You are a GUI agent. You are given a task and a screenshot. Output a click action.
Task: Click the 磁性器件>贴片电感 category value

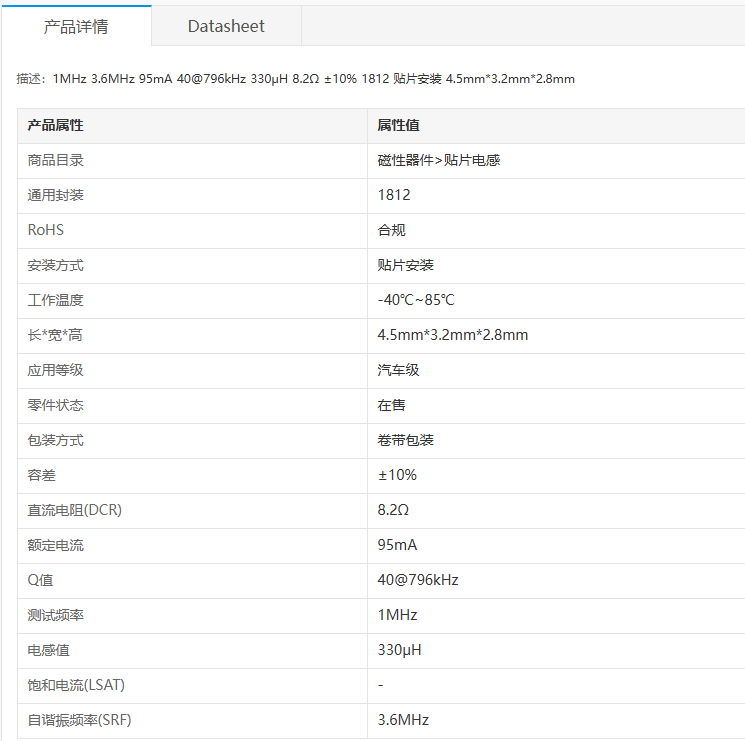click(x=439, y=161)
